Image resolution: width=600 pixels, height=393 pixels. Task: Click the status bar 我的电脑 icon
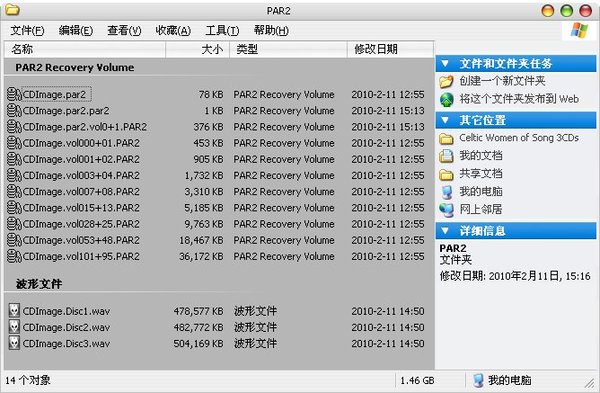click(478, 380)
